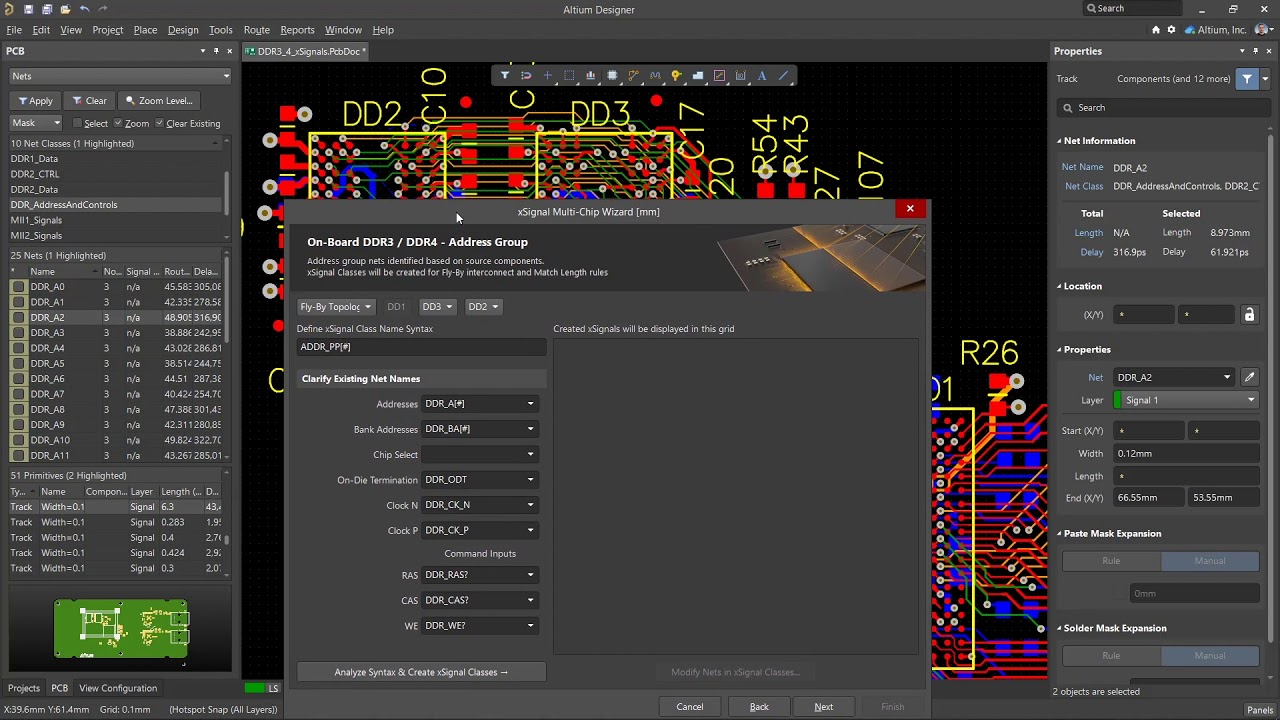The height and width of the screenshot is (720, 1280).
Task: Click the board overview thumbnail in PCB panel
Action: coord(121,630)
